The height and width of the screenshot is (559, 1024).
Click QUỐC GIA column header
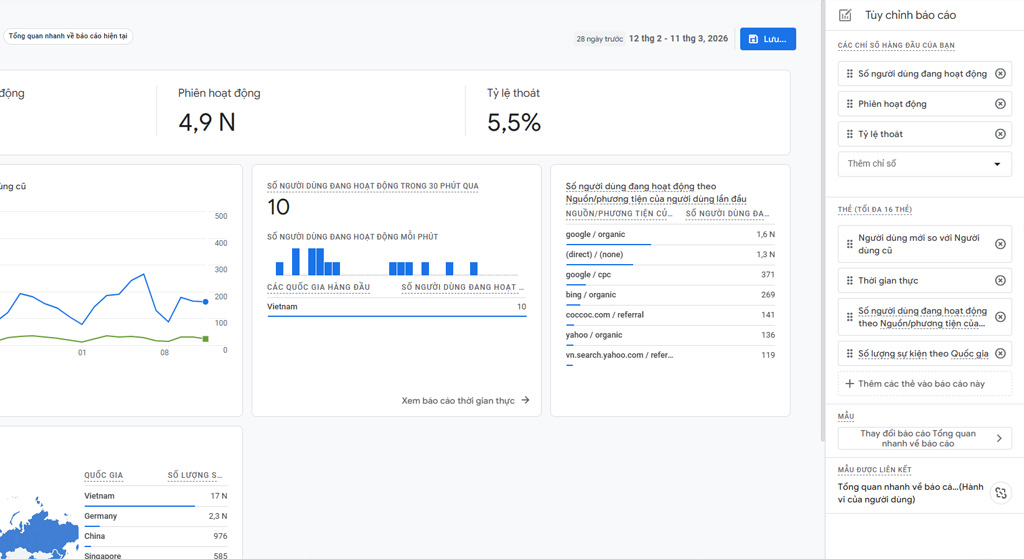click(x=103, y=475)
